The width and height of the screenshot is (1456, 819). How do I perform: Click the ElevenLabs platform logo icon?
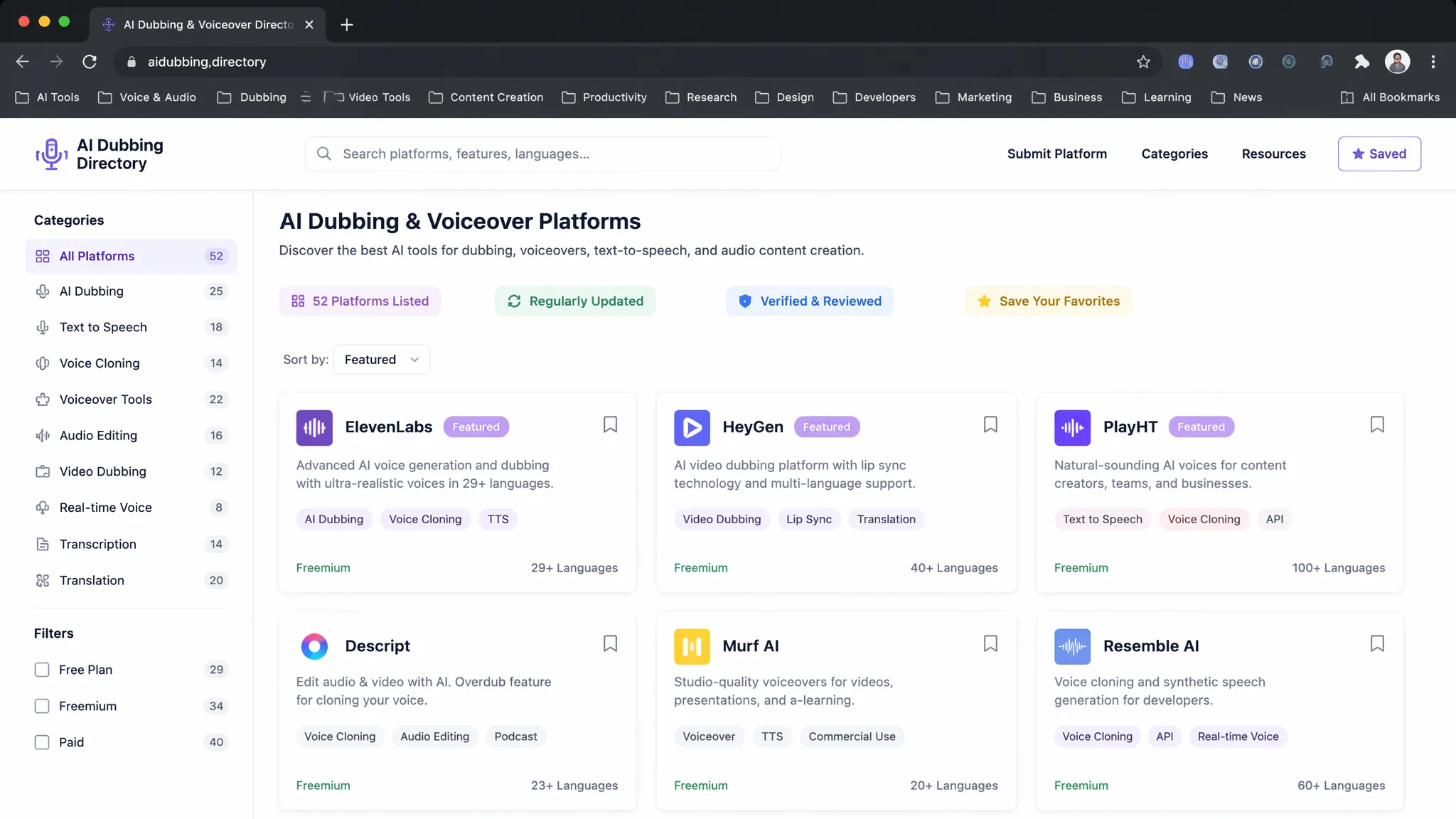pyautogui.click(x=314, y=427)
